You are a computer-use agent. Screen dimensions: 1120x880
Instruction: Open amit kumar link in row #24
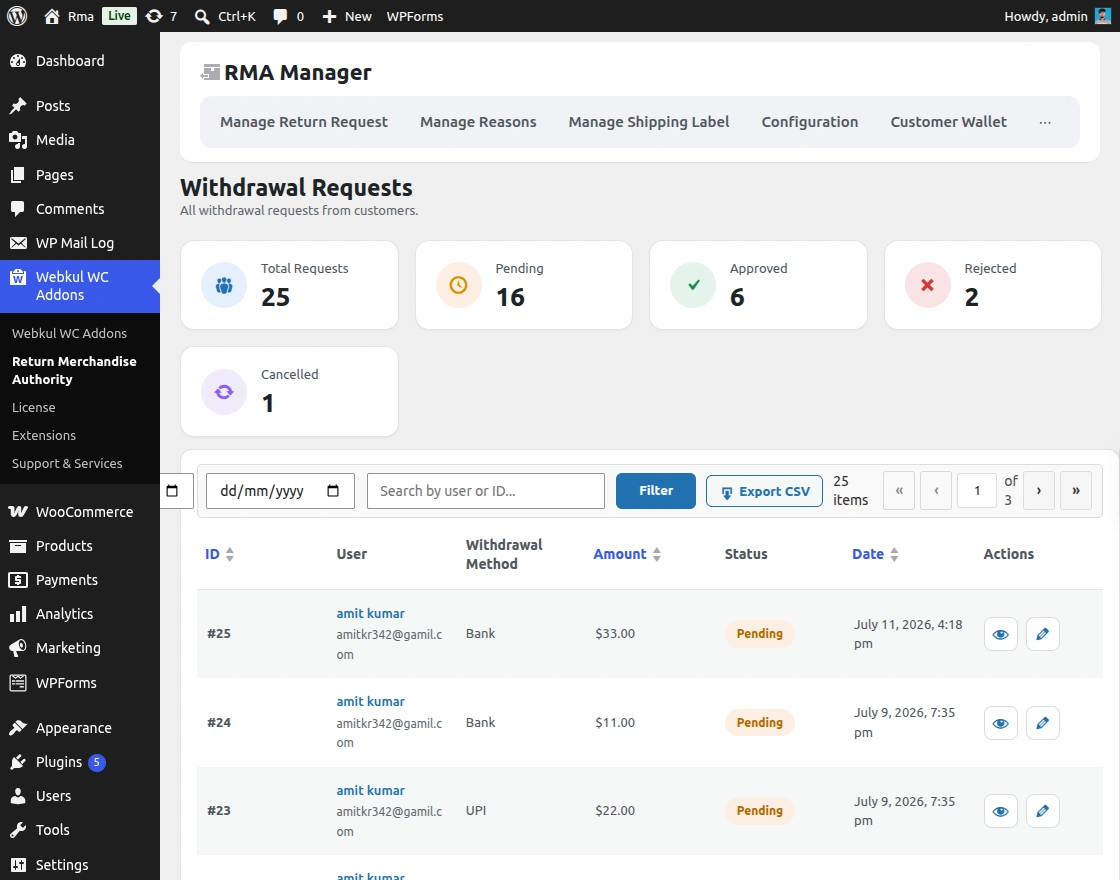370,702
